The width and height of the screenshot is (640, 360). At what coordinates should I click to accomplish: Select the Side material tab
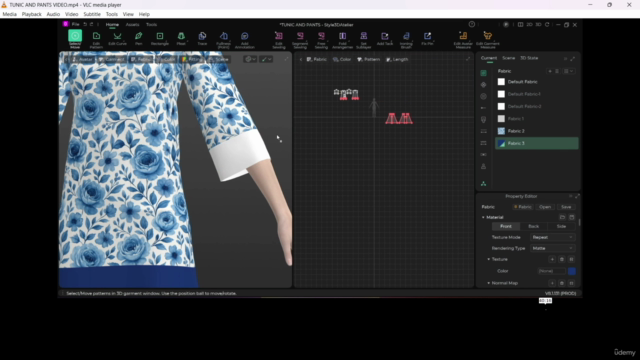[x=561, y=226]
